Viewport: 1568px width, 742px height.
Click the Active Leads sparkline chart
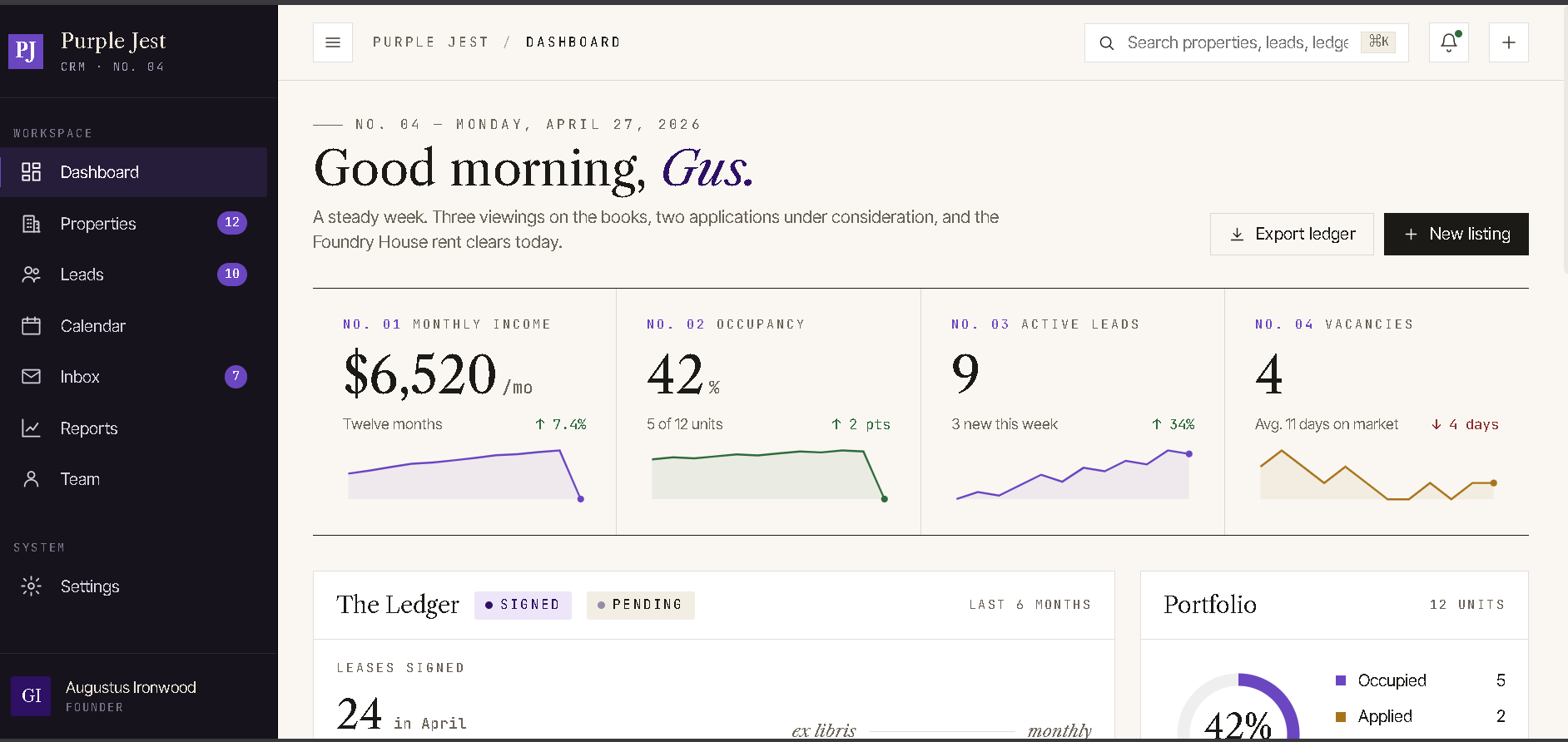(x=1074, y=475)
